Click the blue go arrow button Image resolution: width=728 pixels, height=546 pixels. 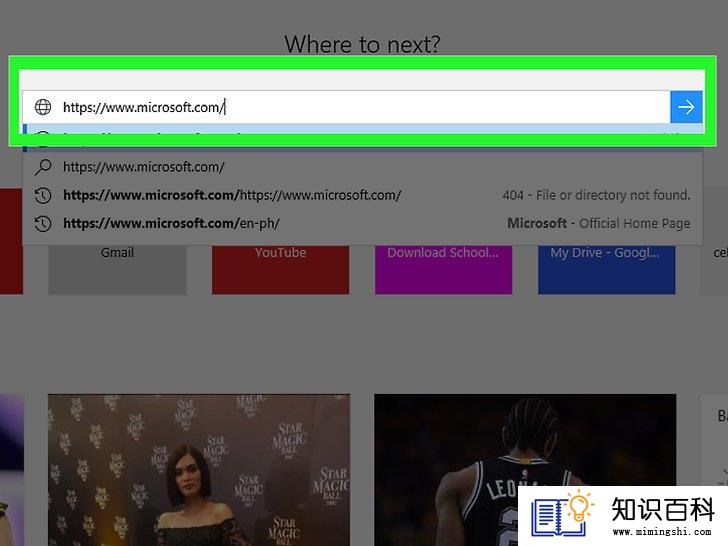[x=686, y=107]
